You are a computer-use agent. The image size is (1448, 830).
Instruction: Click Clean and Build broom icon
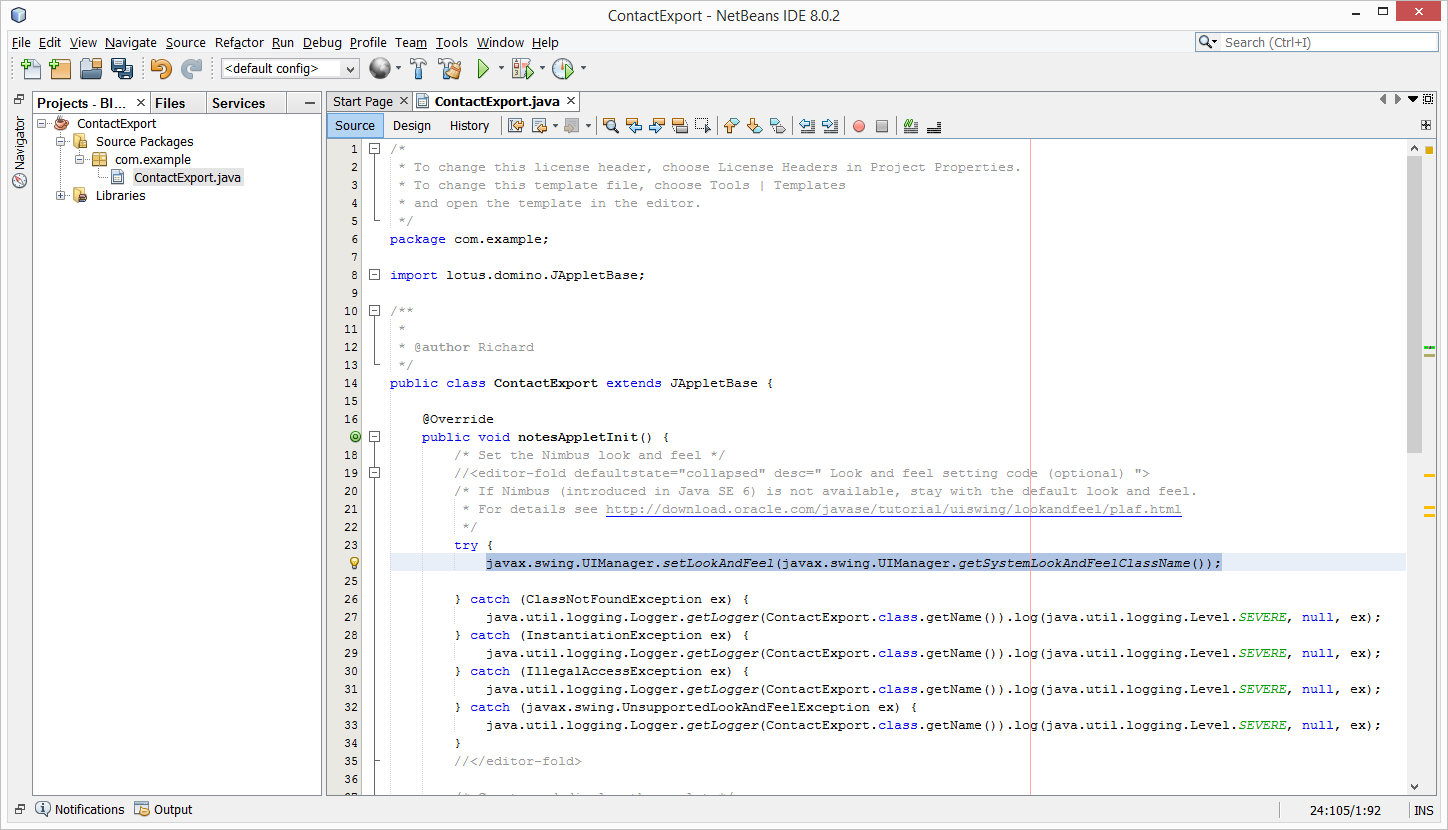pyautogui.click(x=450, y=69)
